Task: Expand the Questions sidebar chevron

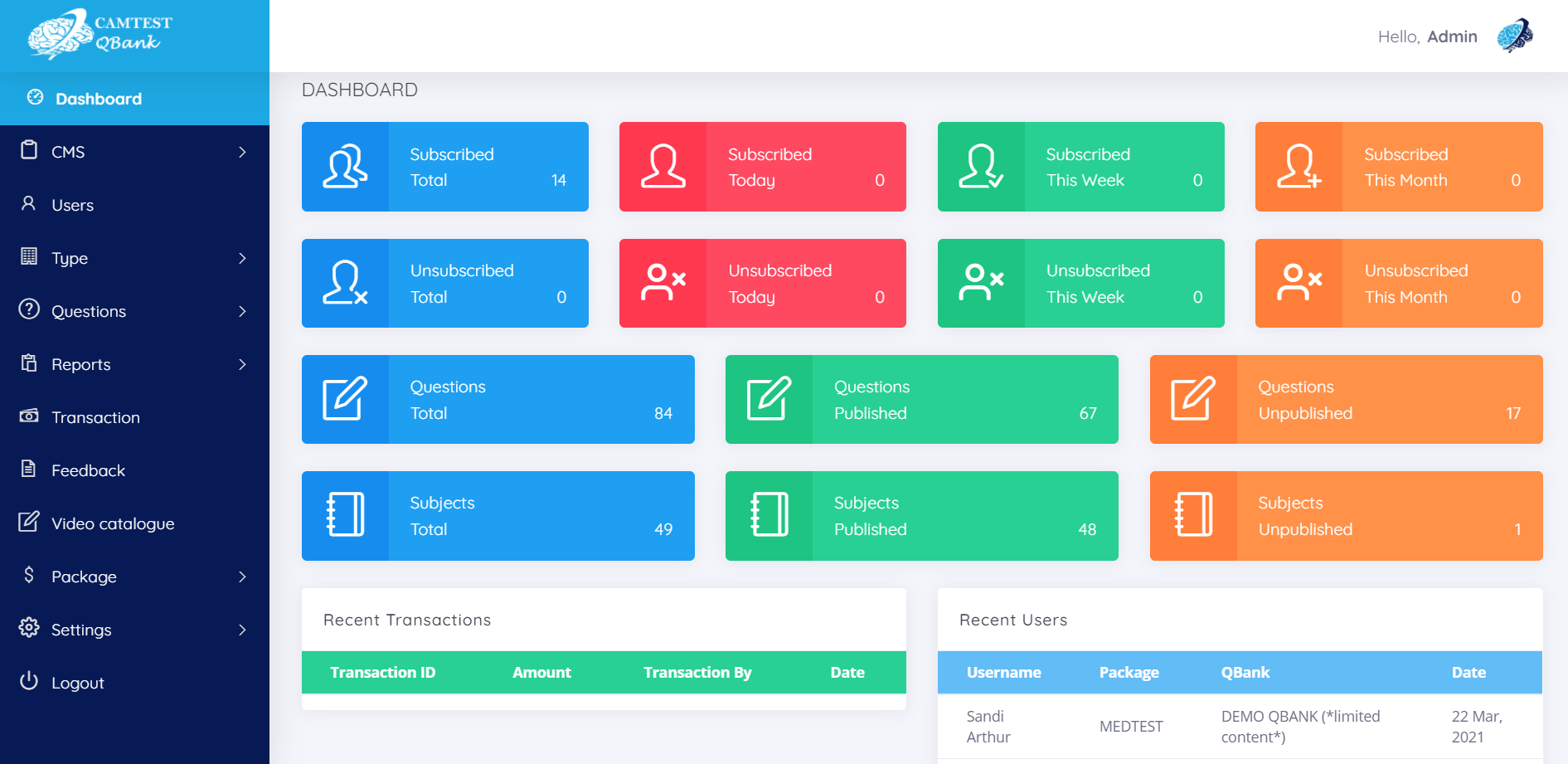Action: [x=242, y=311]
